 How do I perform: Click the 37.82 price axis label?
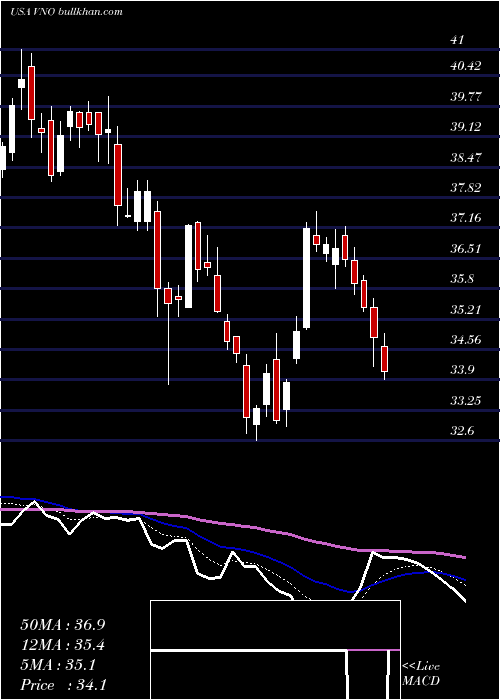(x=466, y=188)
